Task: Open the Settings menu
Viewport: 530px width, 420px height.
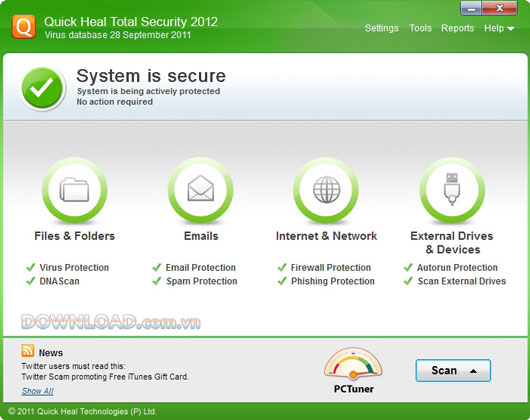Action: click(382, 28)
